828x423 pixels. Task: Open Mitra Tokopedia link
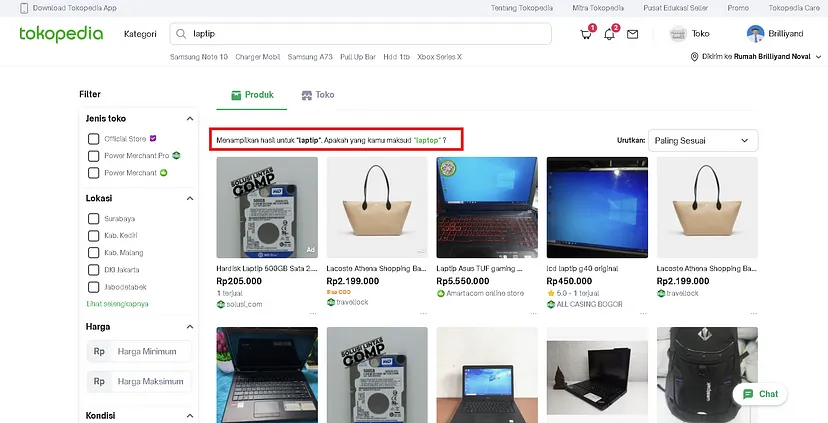tap(598, 8)
